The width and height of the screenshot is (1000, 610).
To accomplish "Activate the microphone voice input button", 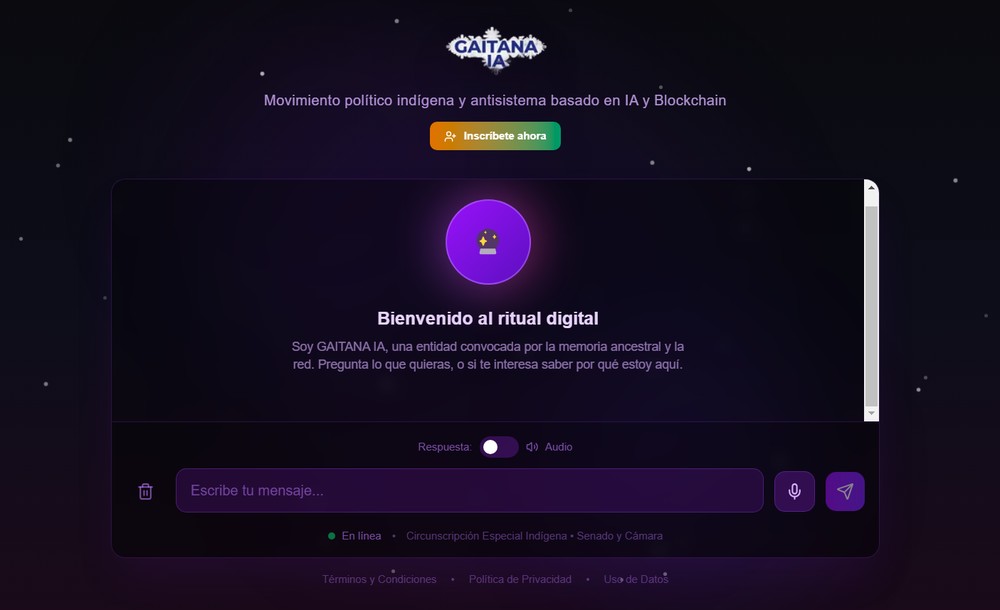I will click(794, 491).
